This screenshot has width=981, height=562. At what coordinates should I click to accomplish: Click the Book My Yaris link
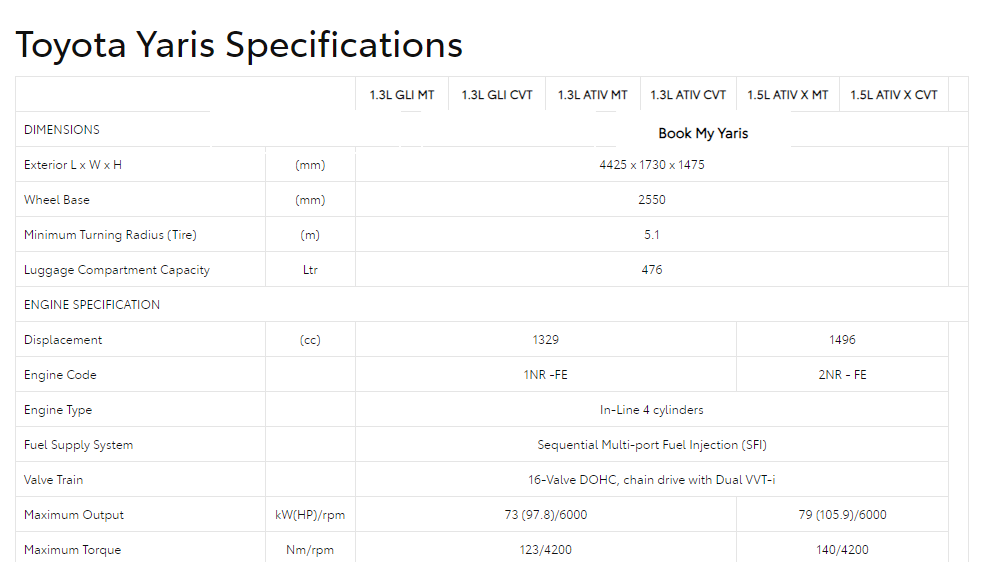(x=703, y=133)
